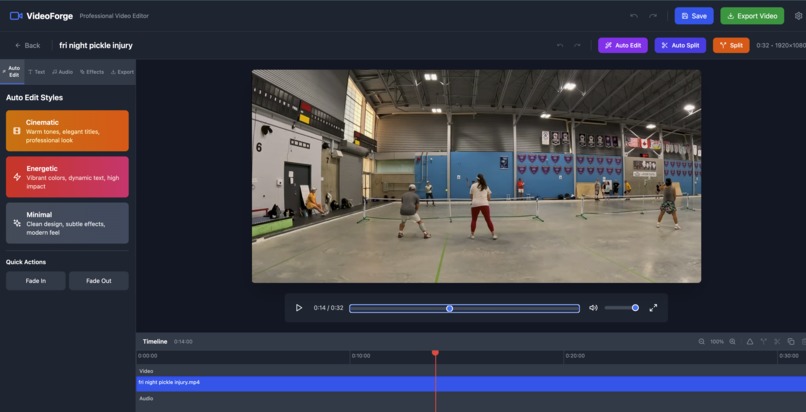Click the volume slider handle
The height and width of the screenshot is (412, 806).
[635, 308]
